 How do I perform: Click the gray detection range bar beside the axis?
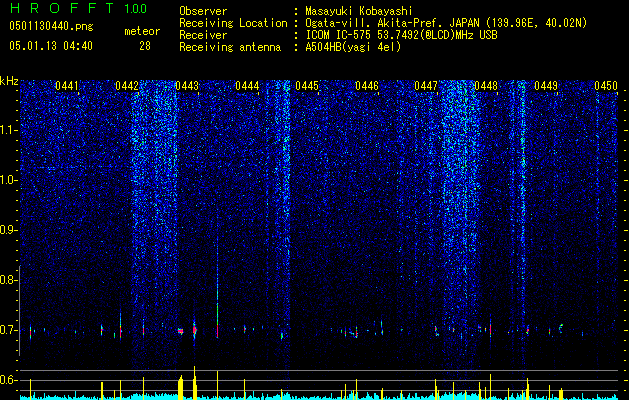pos(19,310)
